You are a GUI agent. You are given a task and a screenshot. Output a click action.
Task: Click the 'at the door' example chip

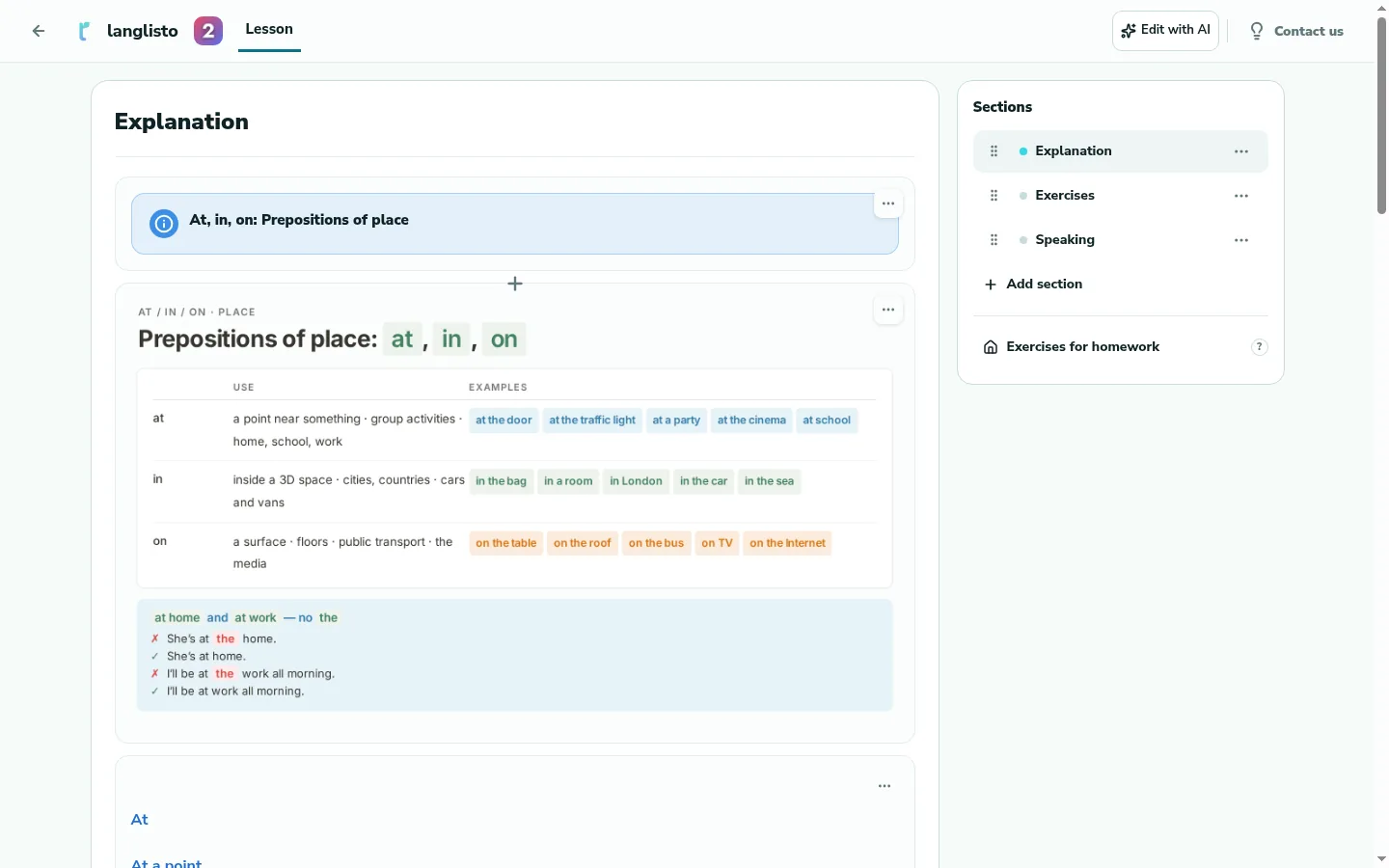(504, 420)
